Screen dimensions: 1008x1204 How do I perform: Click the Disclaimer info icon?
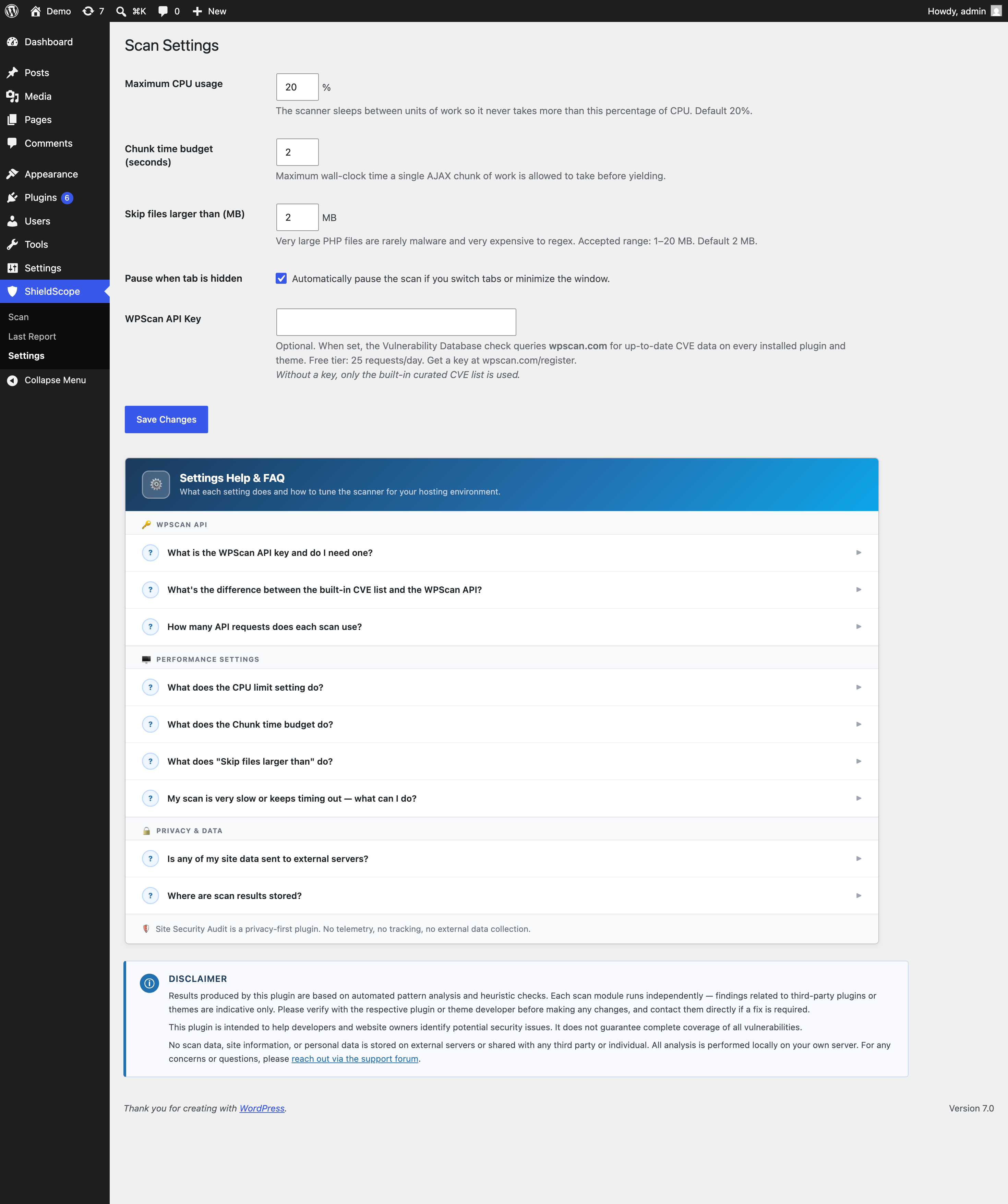point(149,983)
